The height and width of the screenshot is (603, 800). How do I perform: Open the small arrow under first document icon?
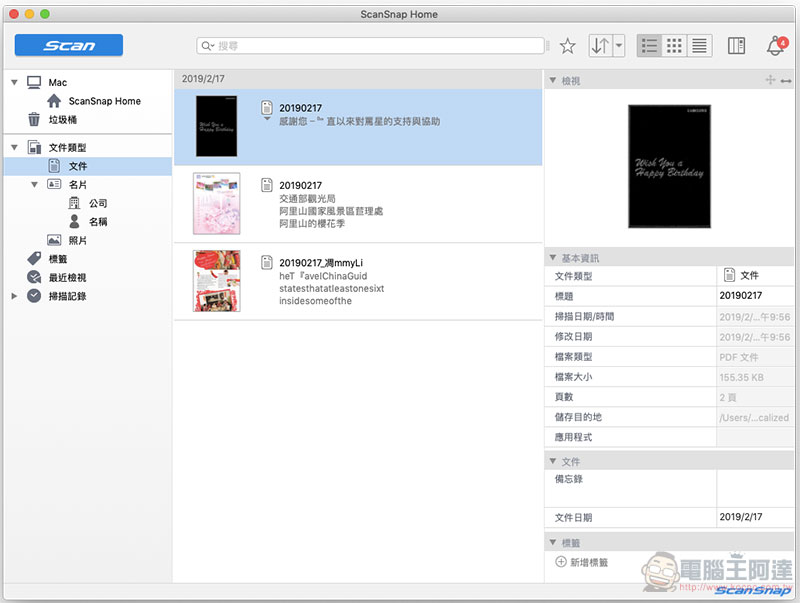266,119
